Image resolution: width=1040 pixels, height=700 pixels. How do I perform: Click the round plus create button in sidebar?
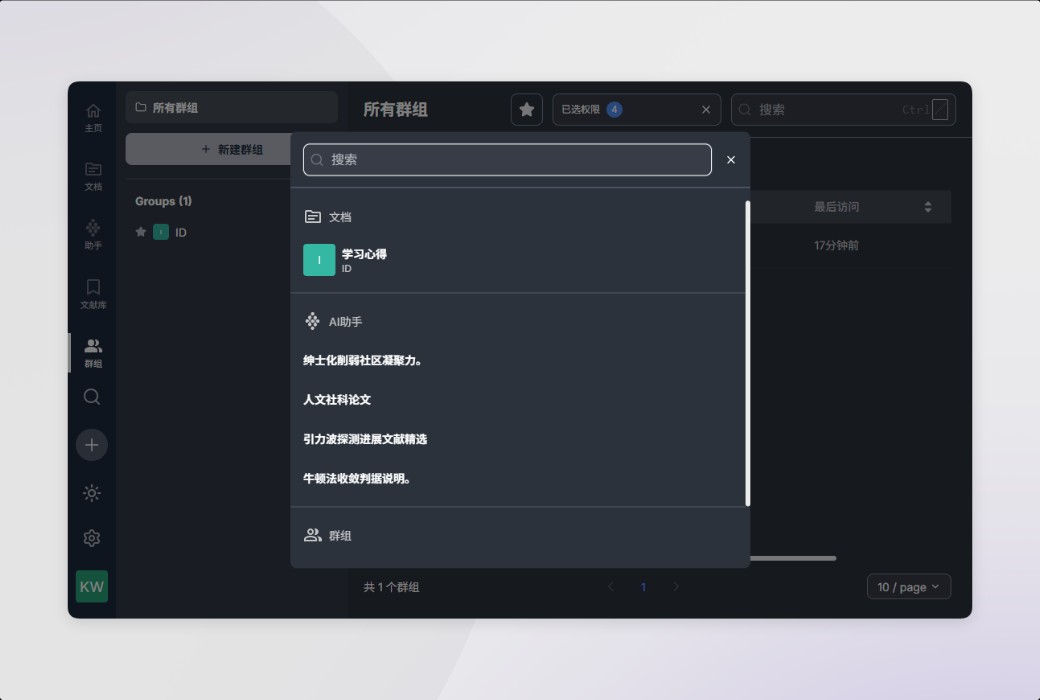[x=92, y=445]
